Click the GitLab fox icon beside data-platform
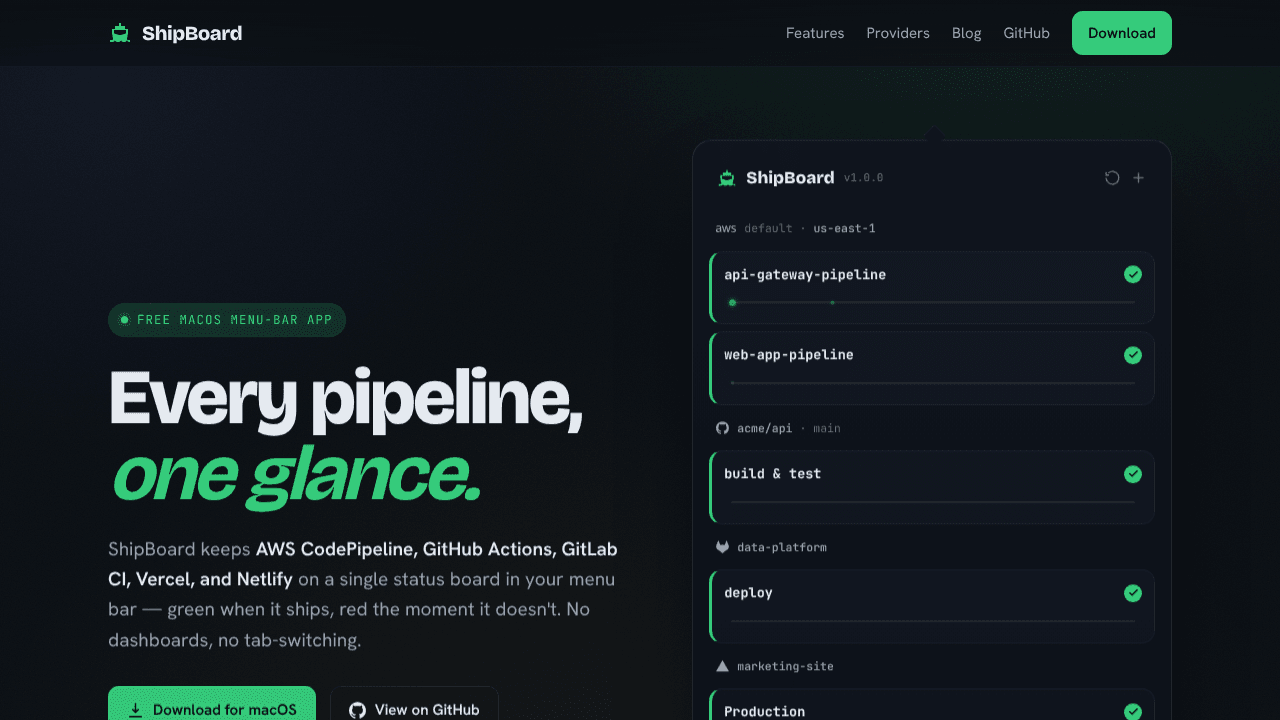This screenshot has width=1280, height=720. (x=722, y=547)
